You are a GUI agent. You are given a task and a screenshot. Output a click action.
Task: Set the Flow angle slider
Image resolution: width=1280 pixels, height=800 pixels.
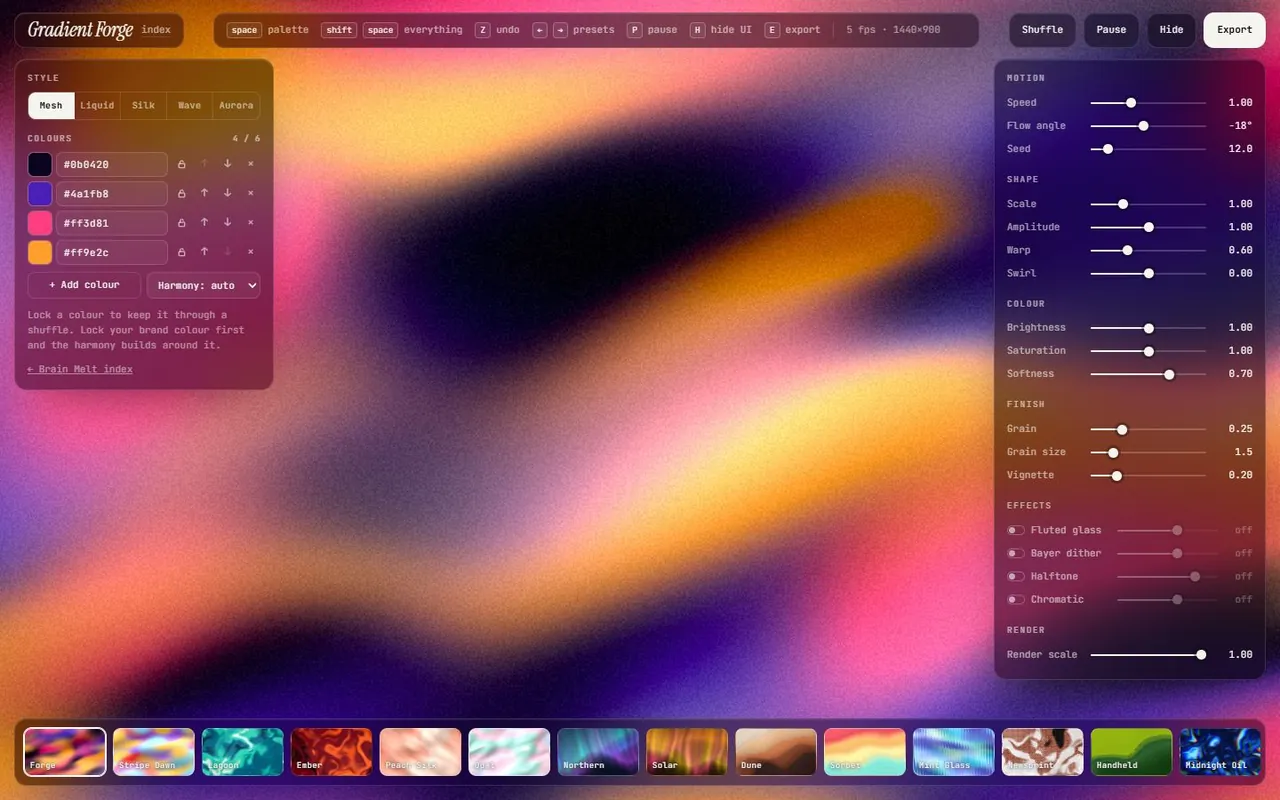pyautogui.click(x=1148, y=125)
